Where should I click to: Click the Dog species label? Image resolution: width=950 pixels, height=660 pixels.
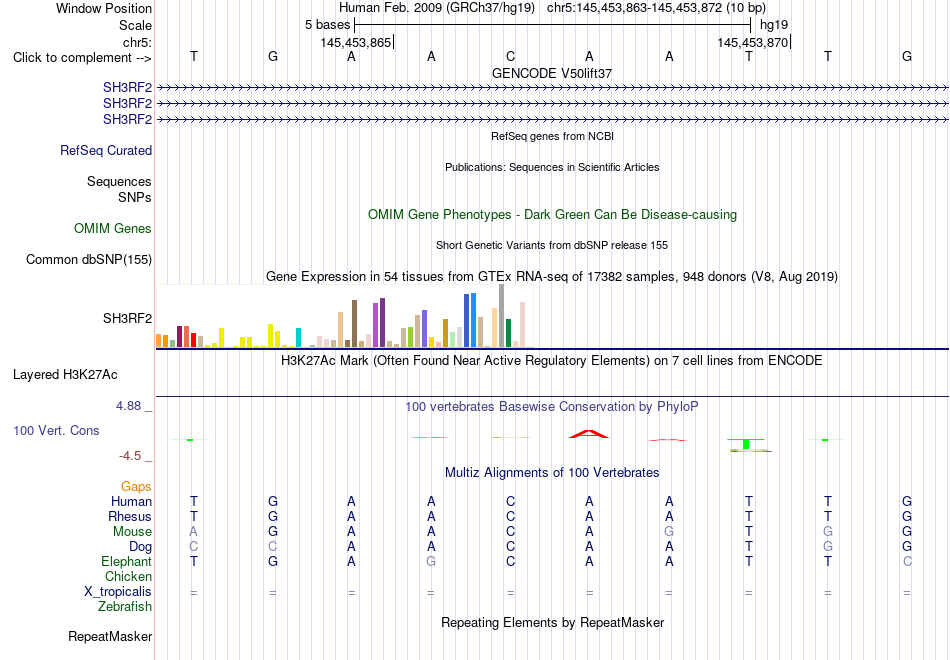point(140,547)
